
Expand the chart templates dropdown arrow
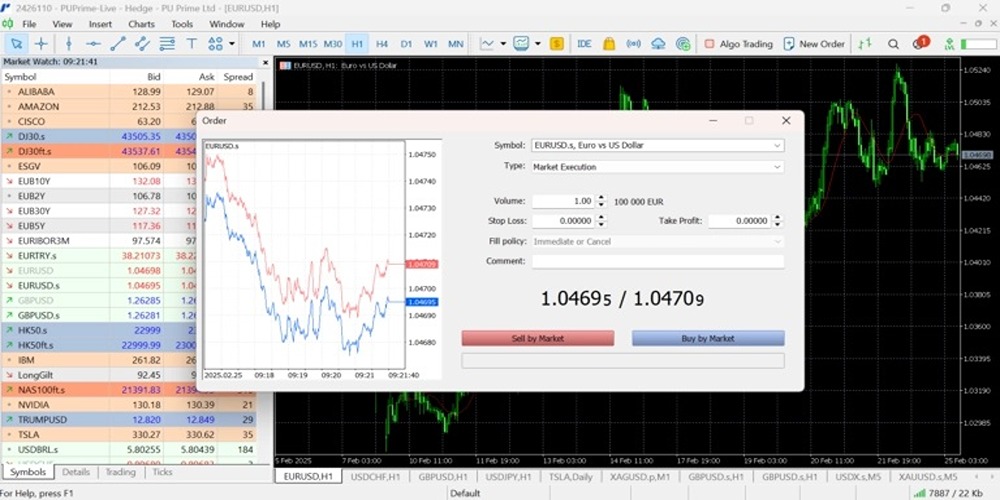538,44
